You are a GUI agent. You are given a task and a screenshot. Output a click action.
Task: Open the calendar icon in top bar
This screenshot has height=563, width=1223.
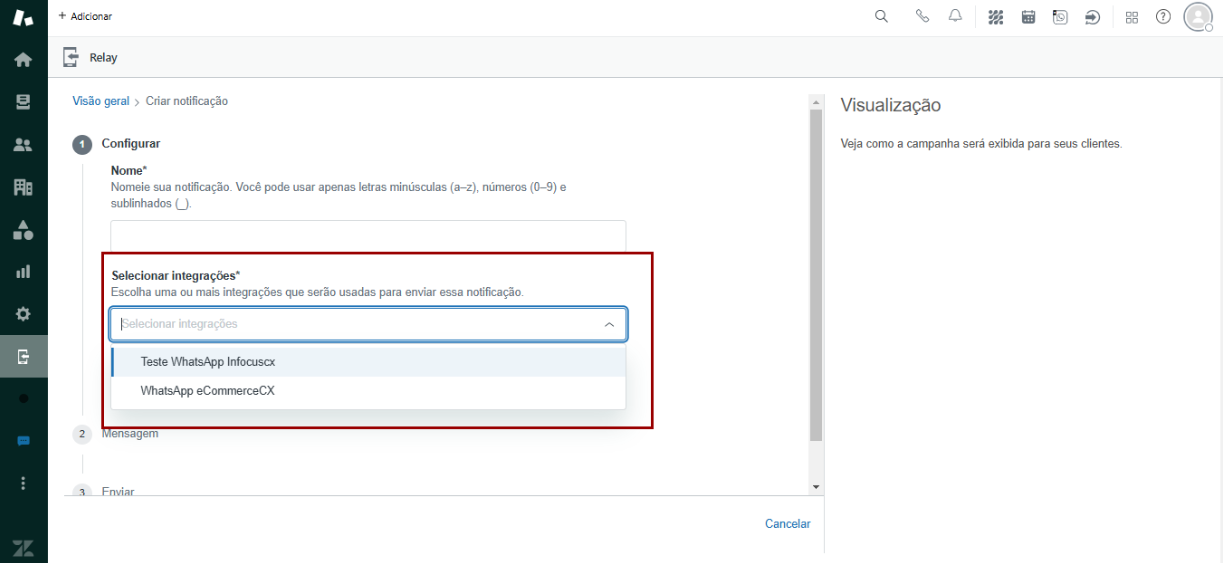coord(1028,17)
